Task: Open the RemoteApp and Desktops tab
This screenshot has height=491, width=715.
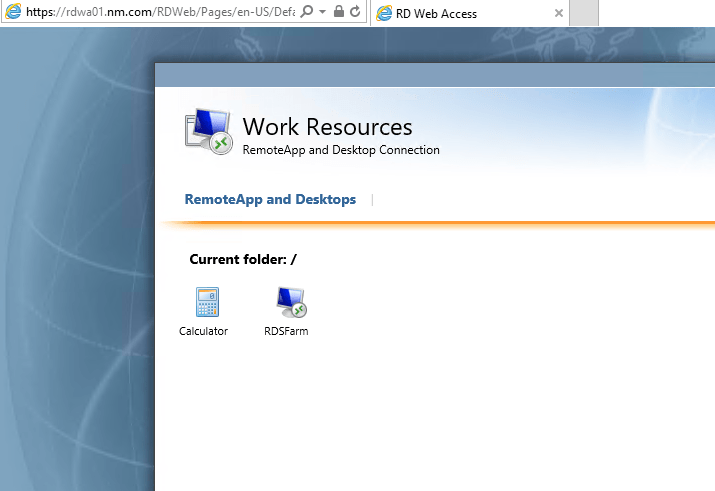Action: (270, 199)
